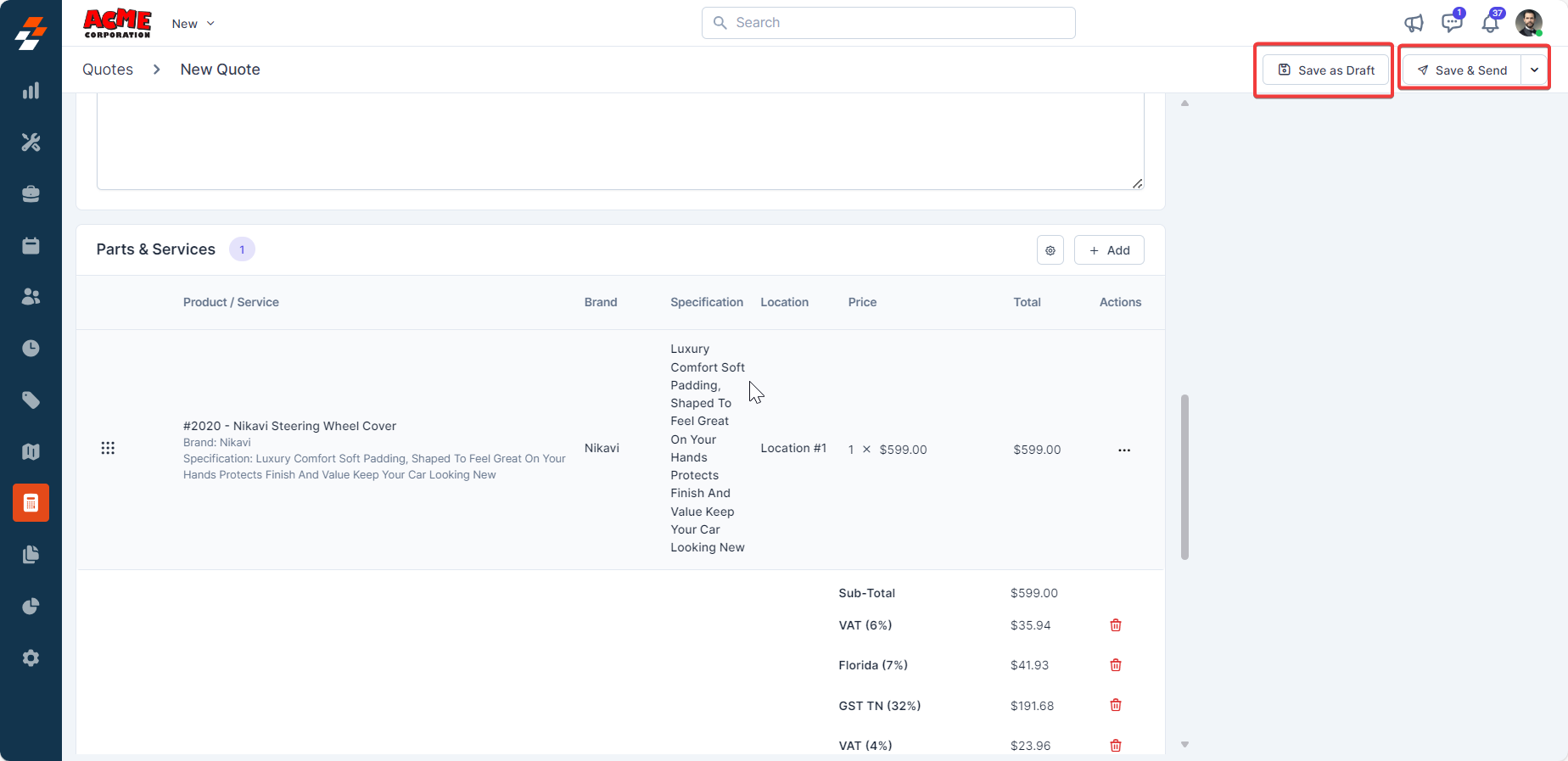Viewport: 1568px width, 761px height.
Task: Open the user profile avatar
Action: [x=1529, y=23]
